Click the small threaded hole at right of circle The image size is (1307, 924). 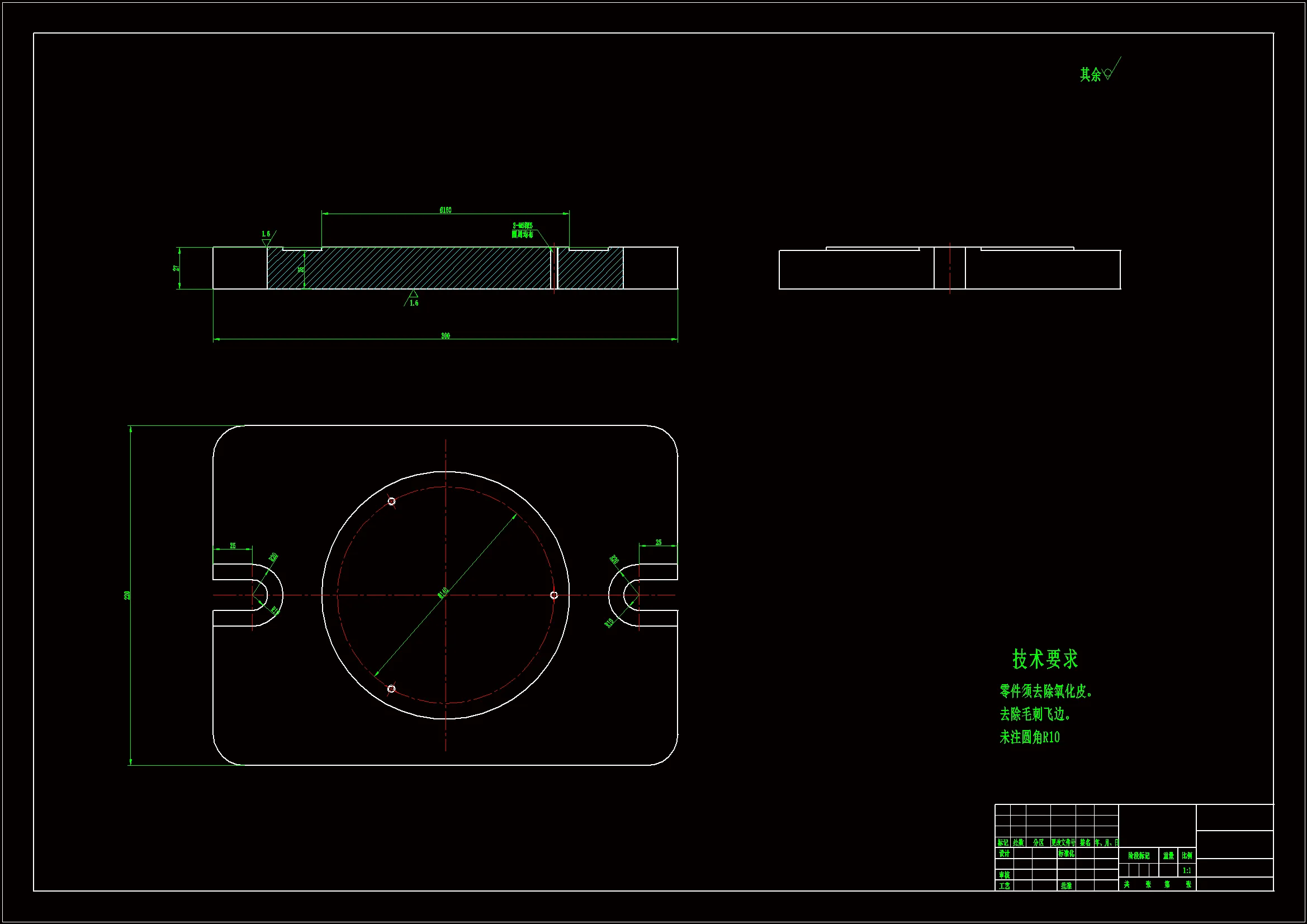(554, 595)
